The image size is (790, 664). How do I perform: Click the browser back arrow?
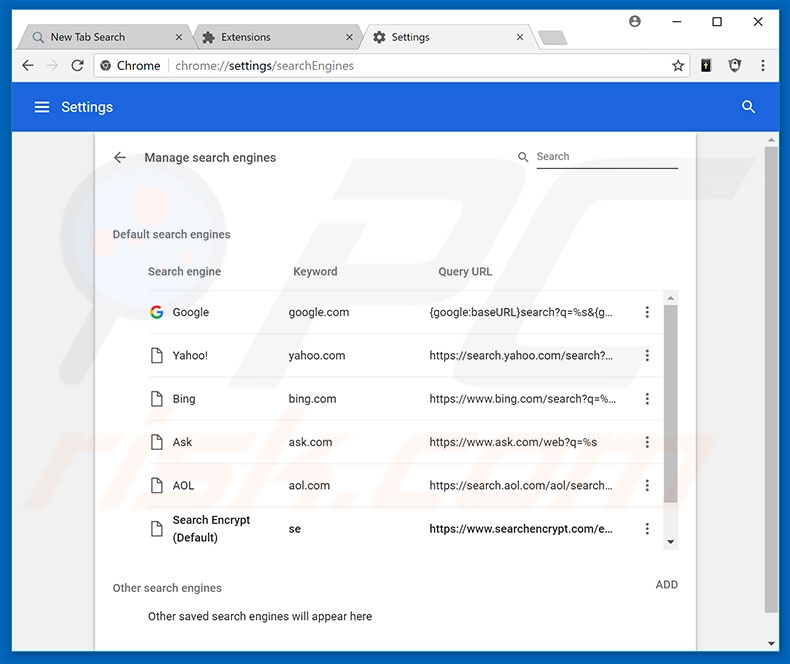pyautogui.click(x=28, y=65)
